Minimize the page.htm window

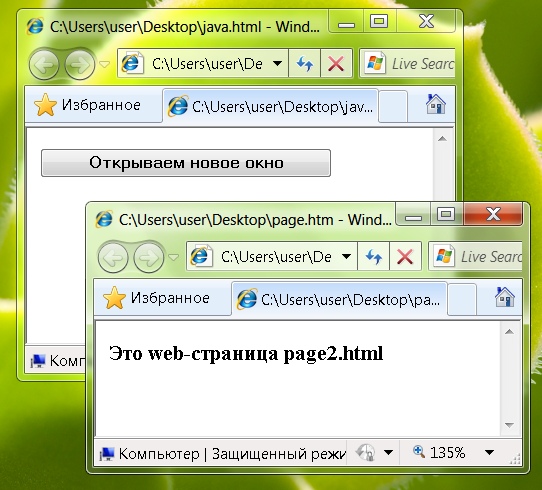tap(413, 215)
